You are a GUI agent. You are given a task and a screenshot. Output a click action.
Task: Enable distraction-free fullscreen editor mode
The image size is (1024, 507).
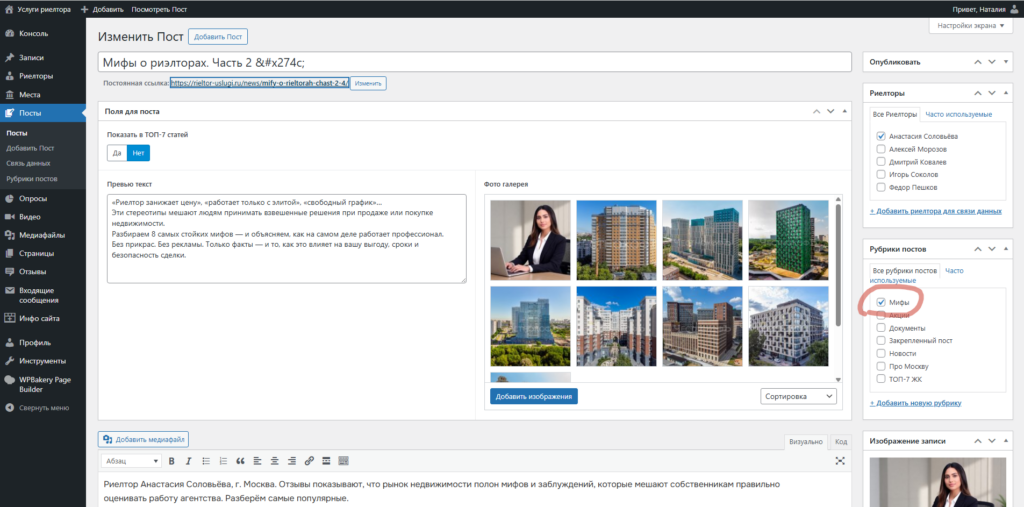(840, 461)
